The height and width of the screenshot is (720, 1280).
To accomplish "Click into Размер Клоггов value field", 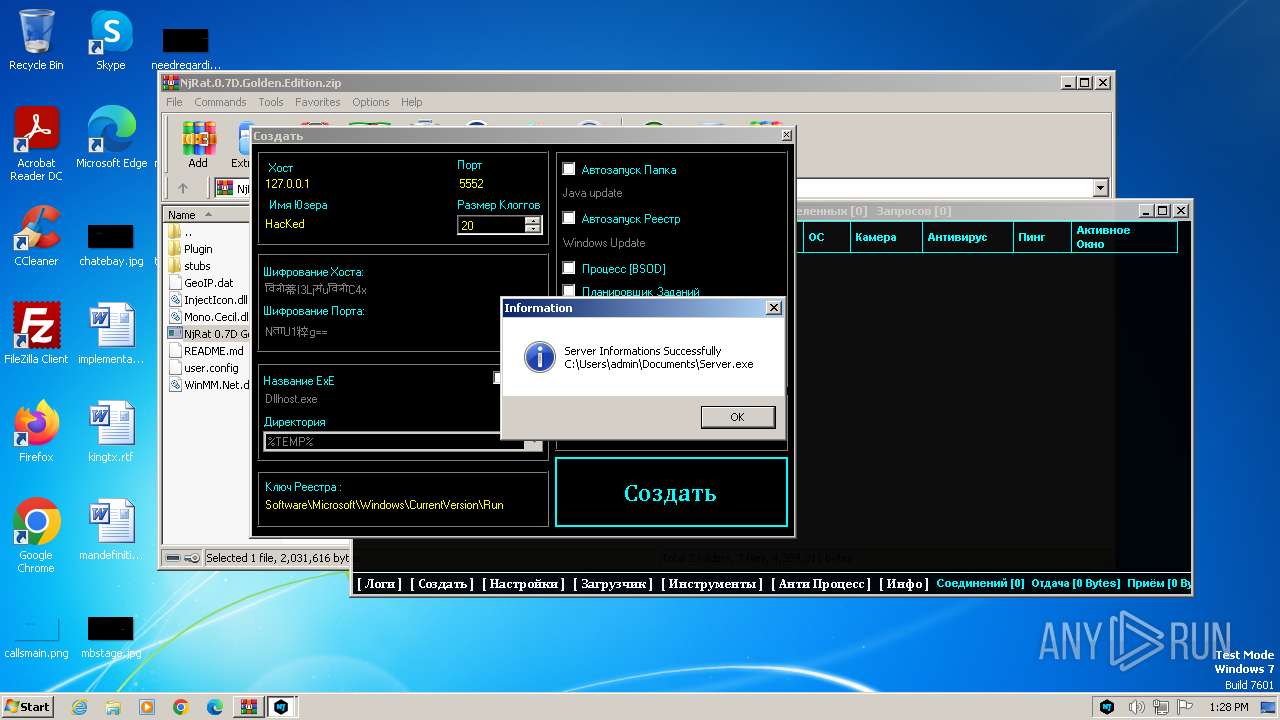I will pos(490,225).
